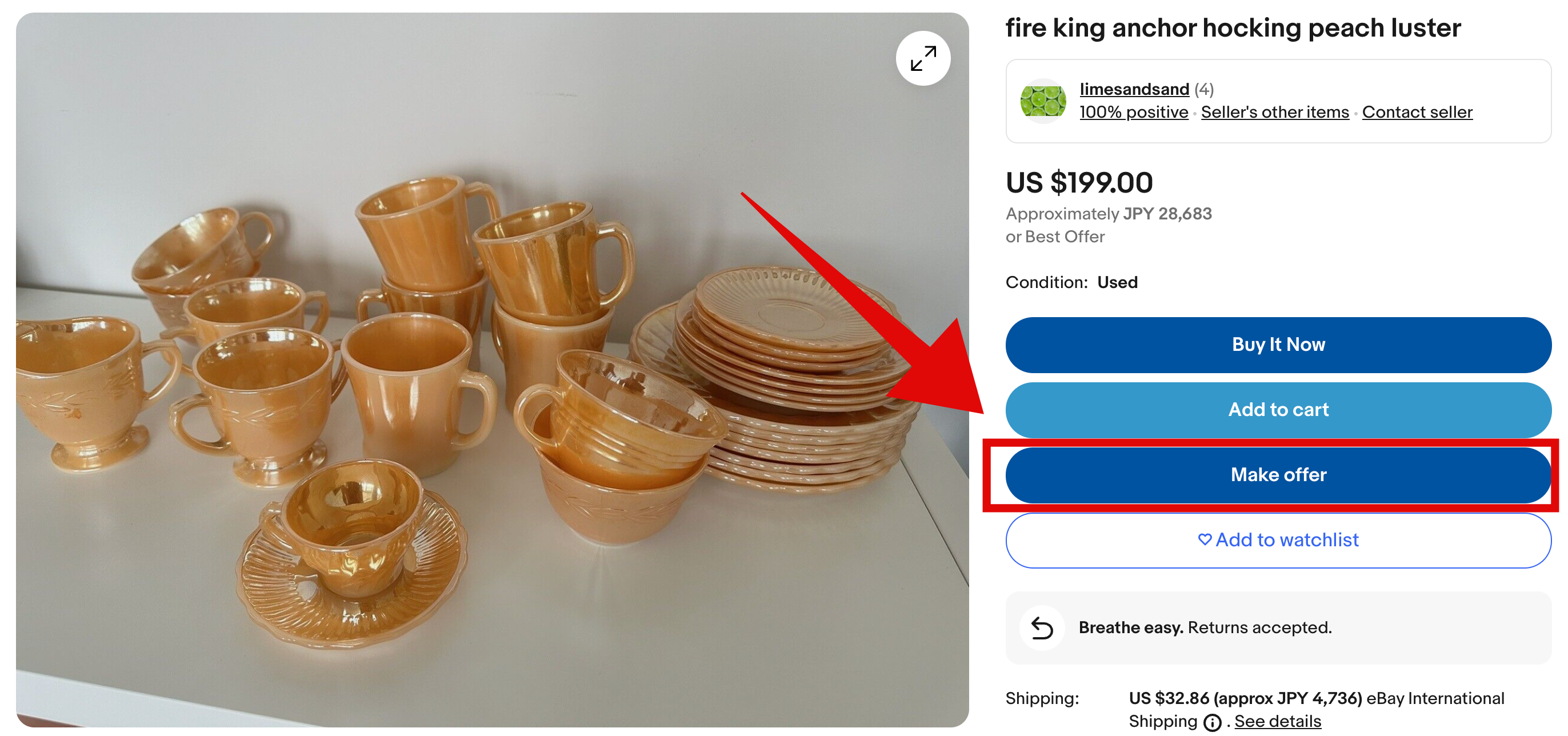This screenshot has height=736, width=1568.
Task: Open seller profile limesandsand
Action: tap(1134, 90)
